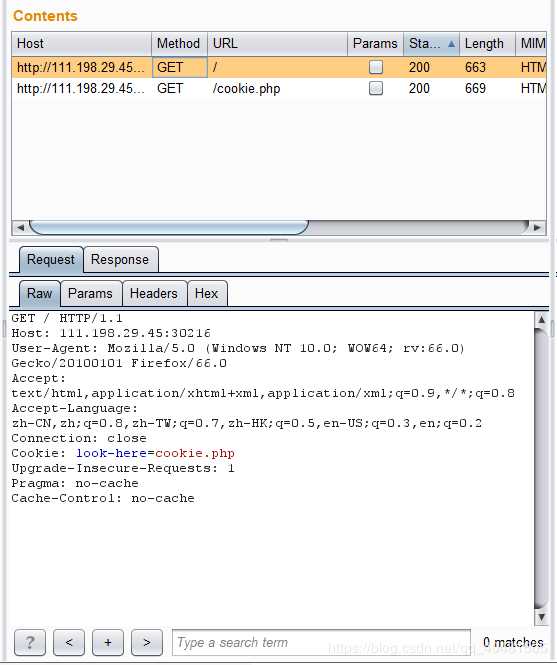
Task: Click the 'Connection: close' header line
Action: point(79,438)
